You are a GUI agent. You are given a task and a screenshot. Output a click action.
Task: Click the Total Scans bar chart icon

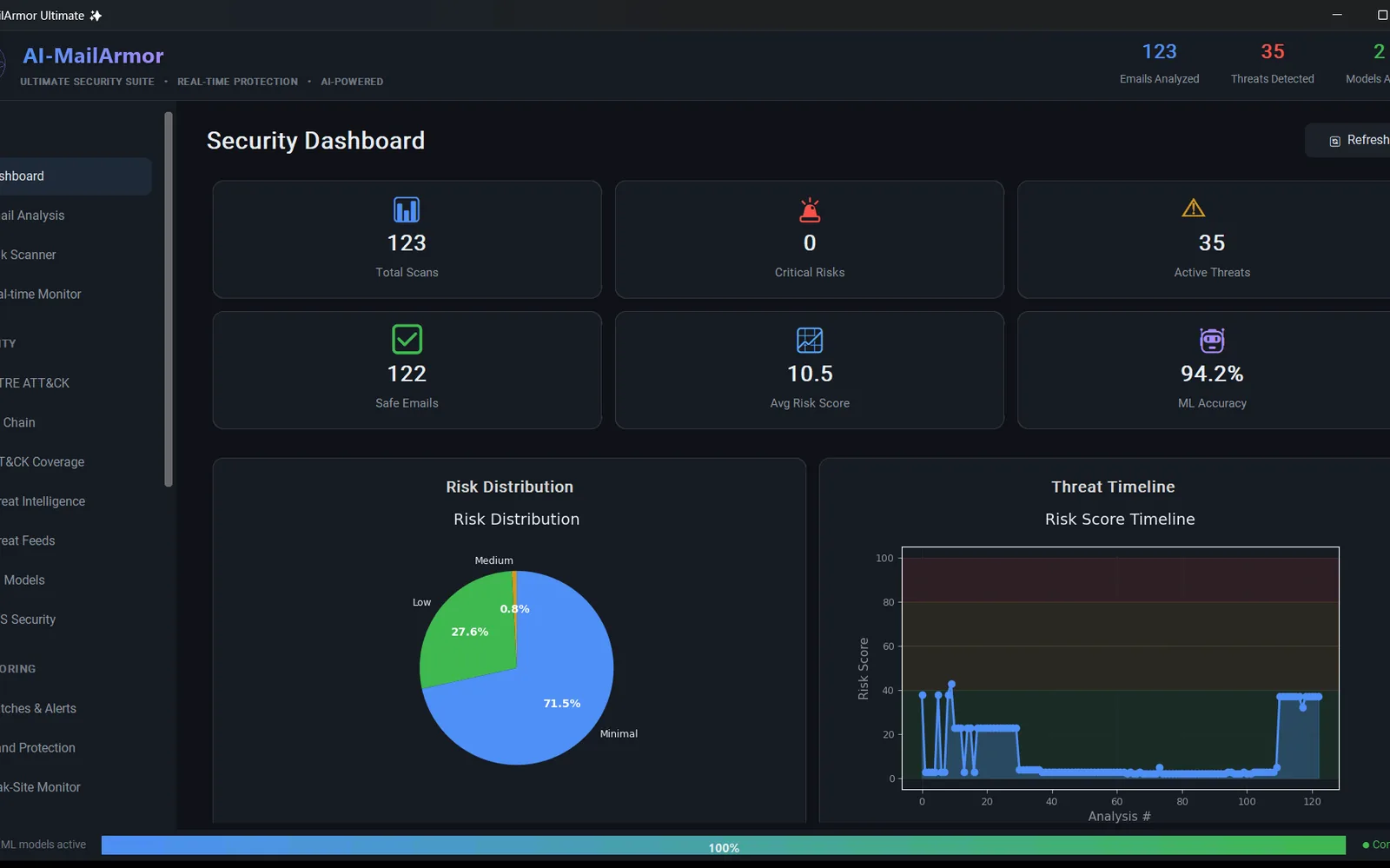(x=407, y=209)
